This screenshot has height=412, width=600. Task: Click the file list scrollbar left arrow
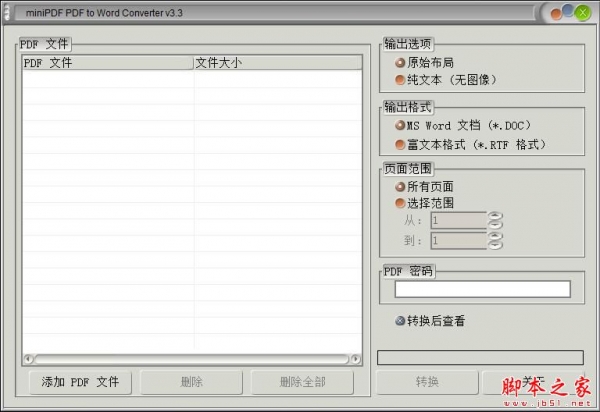pyautogui.click(x=29, y=359)
